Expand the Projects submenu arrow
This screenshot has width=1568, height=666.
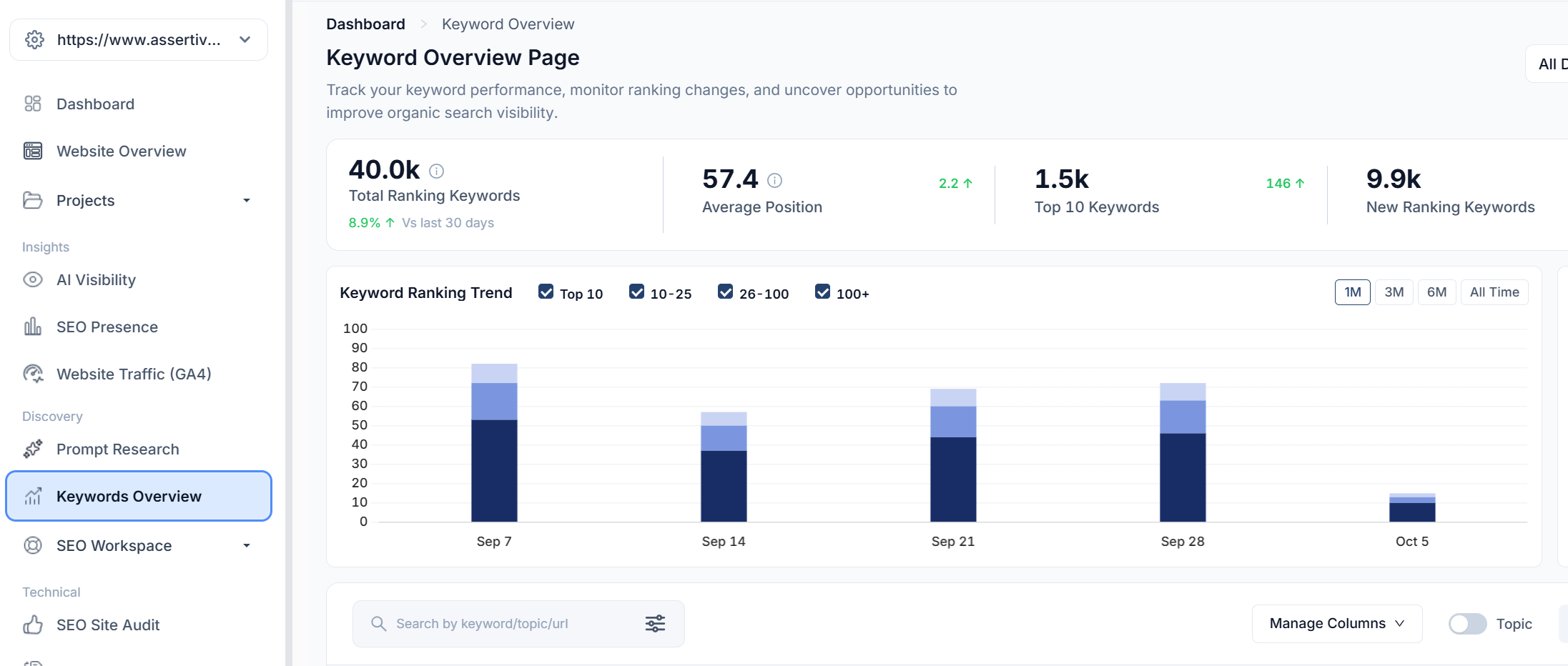pyautogui.click(x=247, y=201)
